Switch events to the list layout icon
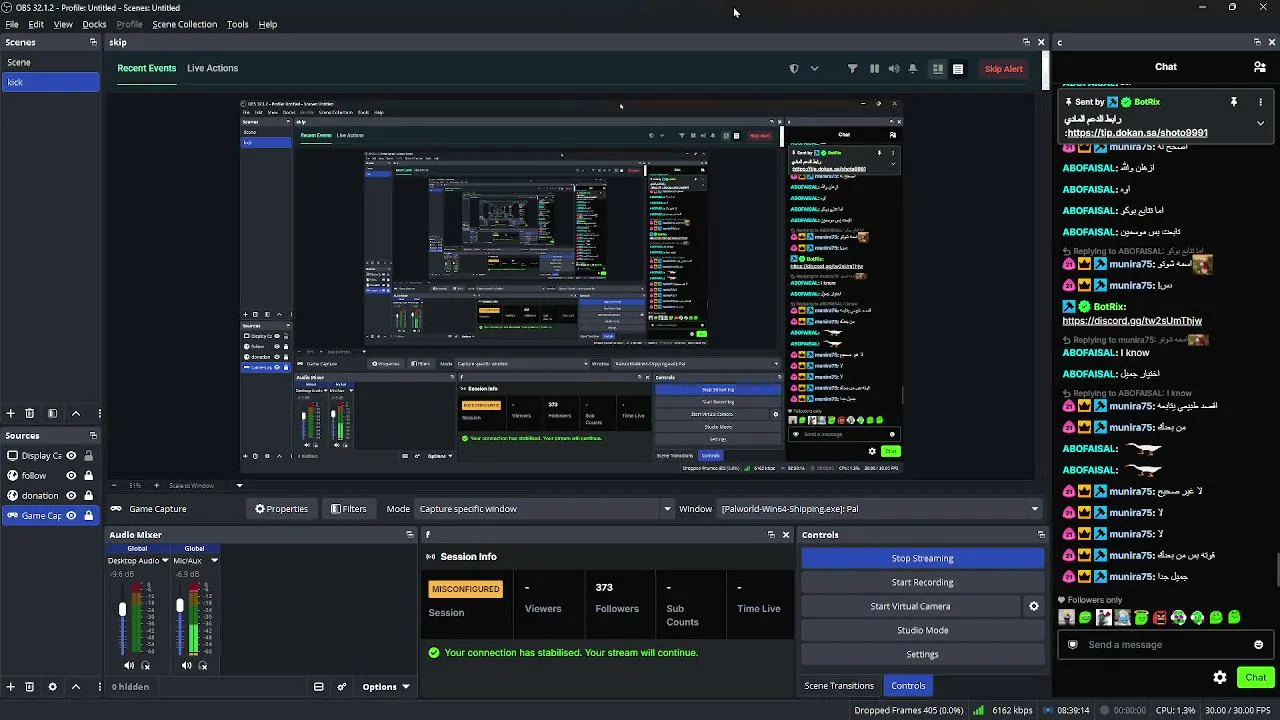Image resolution: width=1280 pixels, height=720 pixels. pos(957,69)
